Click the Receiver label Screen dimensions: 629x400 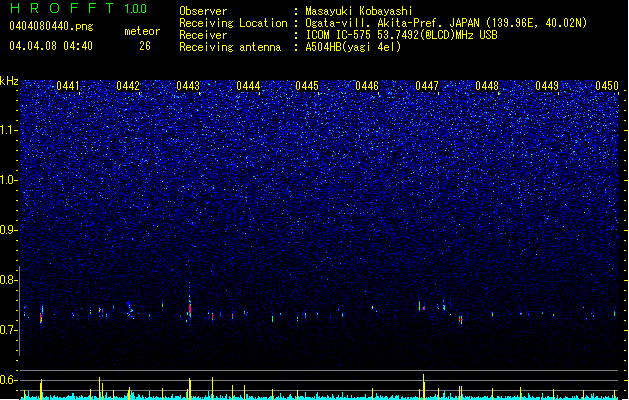pos(203,35)
